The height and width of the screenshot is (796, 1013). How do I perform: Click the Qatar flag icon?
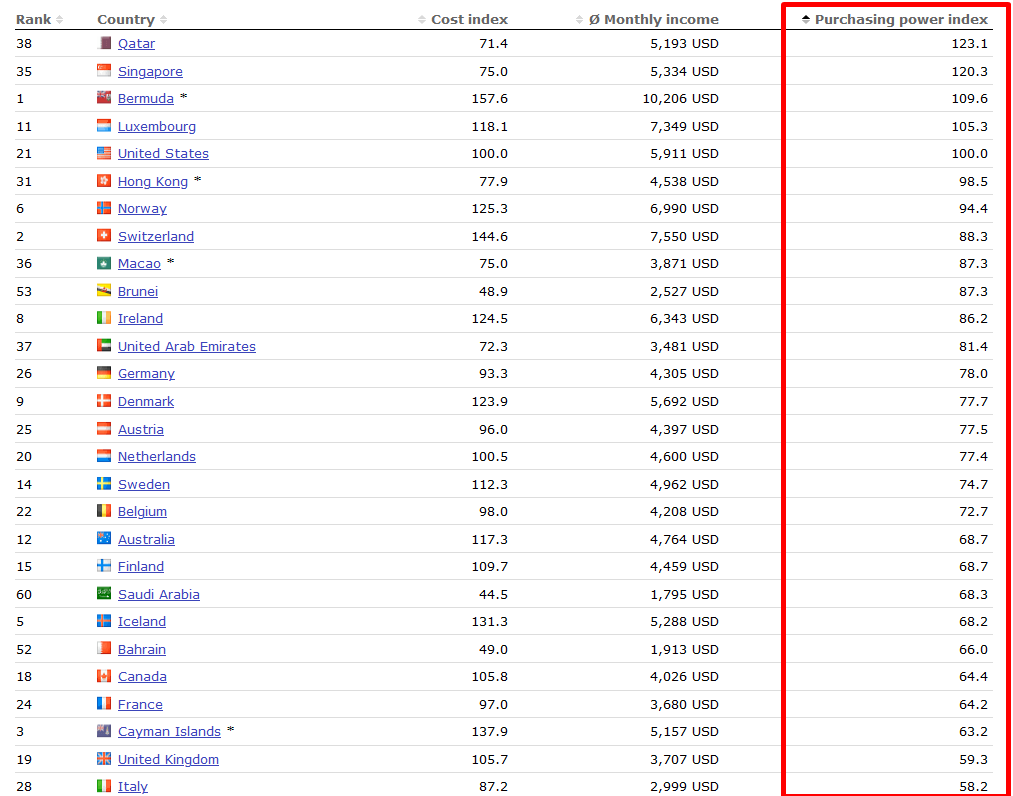104,43
